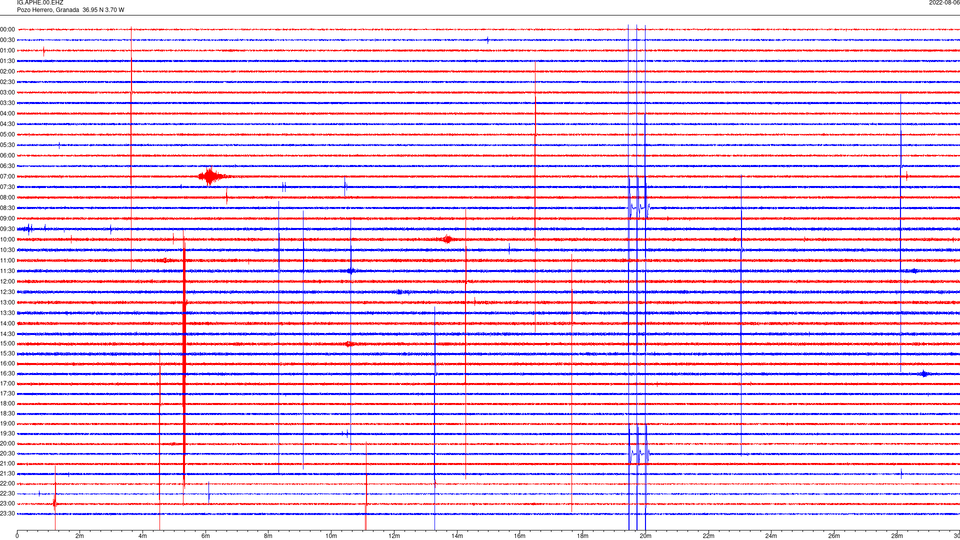Click the large red seismic burst on 07:00 trace
The height and width of the screenshot is (540, 960).
(x=211, y=177)
